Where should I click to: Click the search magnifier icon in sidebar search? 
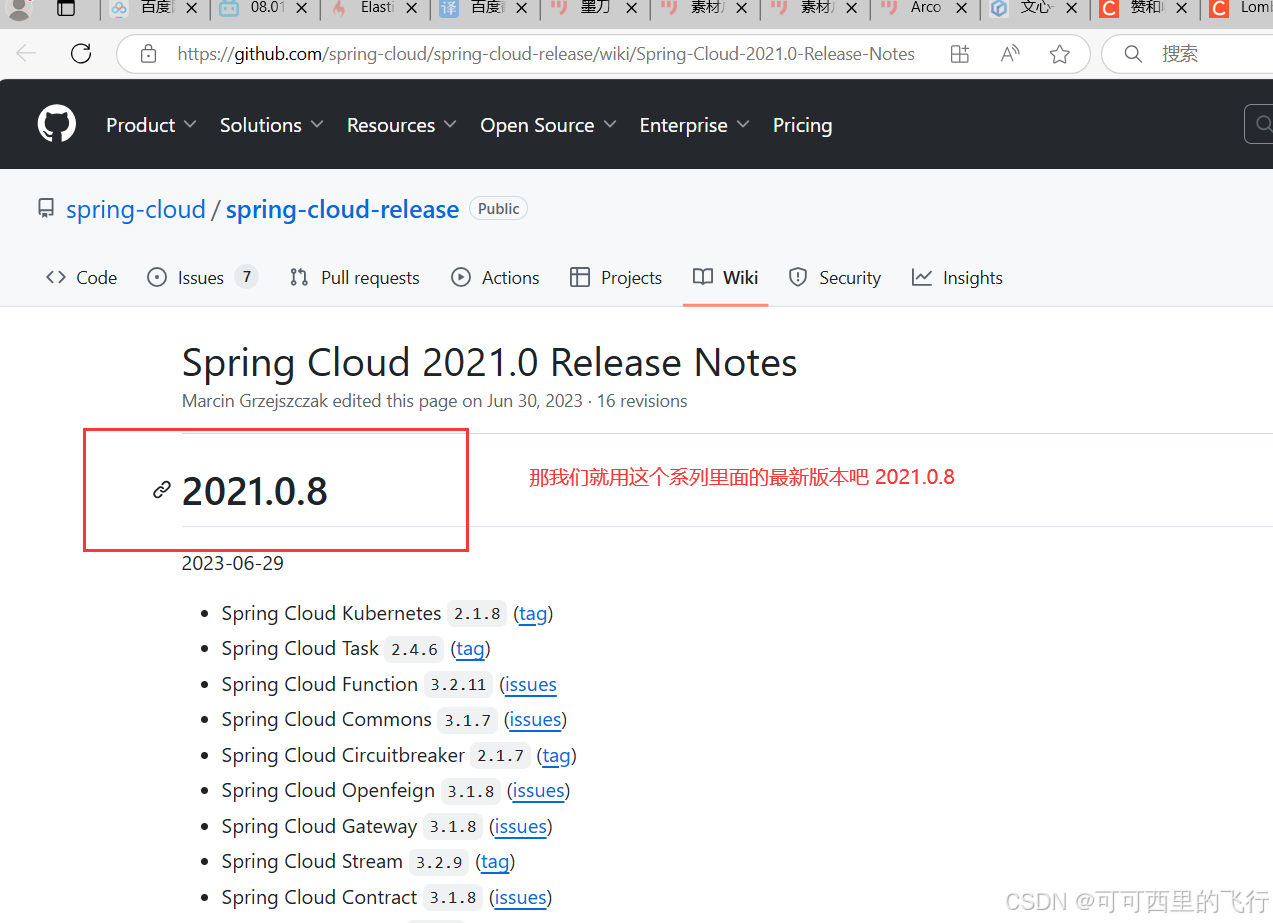pos(1133,54)
